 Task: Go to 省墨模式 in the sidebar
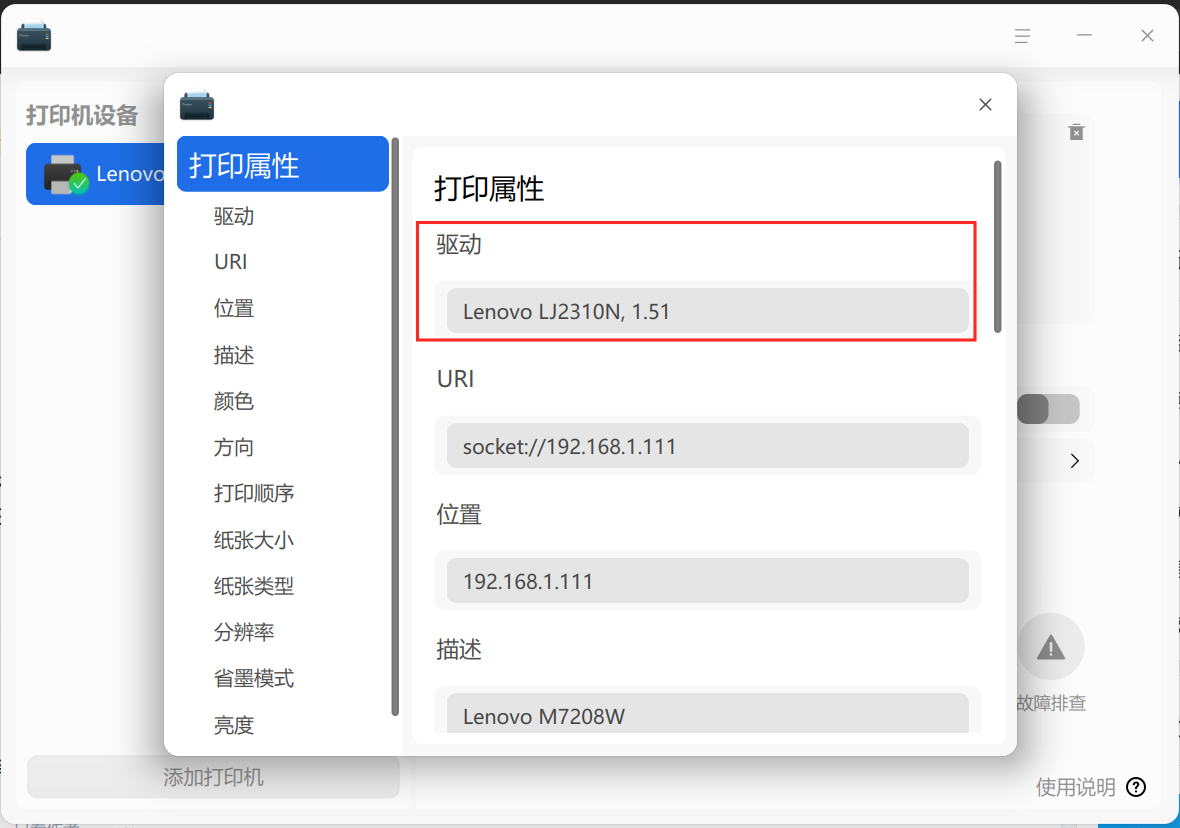coord(254,679)
